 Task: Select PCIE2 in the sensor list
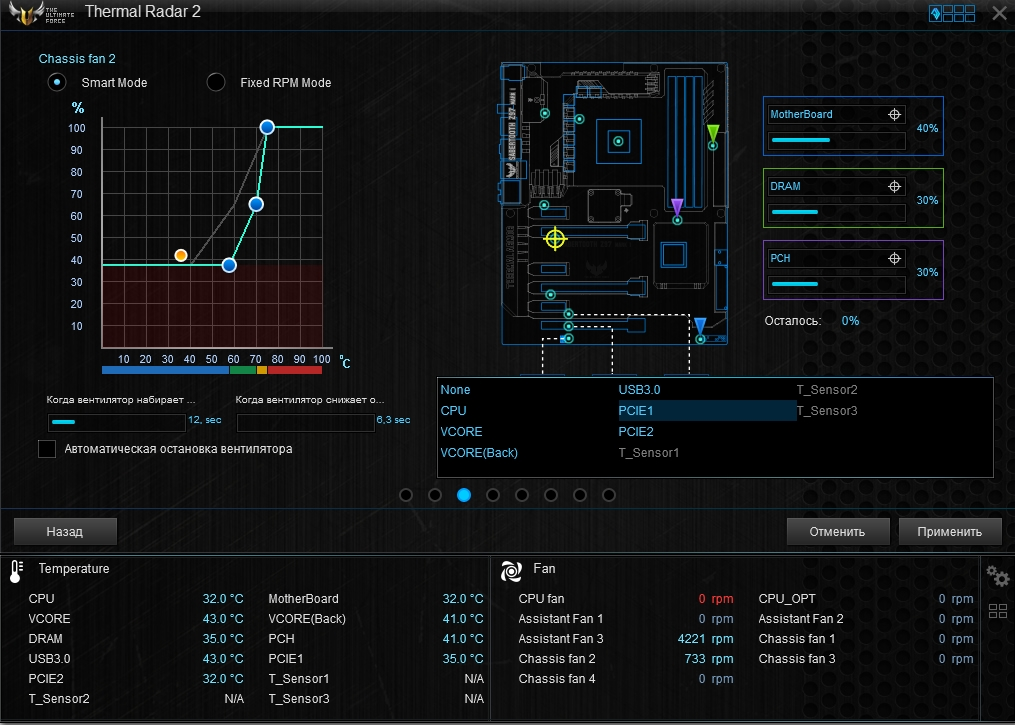[x=636, y=432]
